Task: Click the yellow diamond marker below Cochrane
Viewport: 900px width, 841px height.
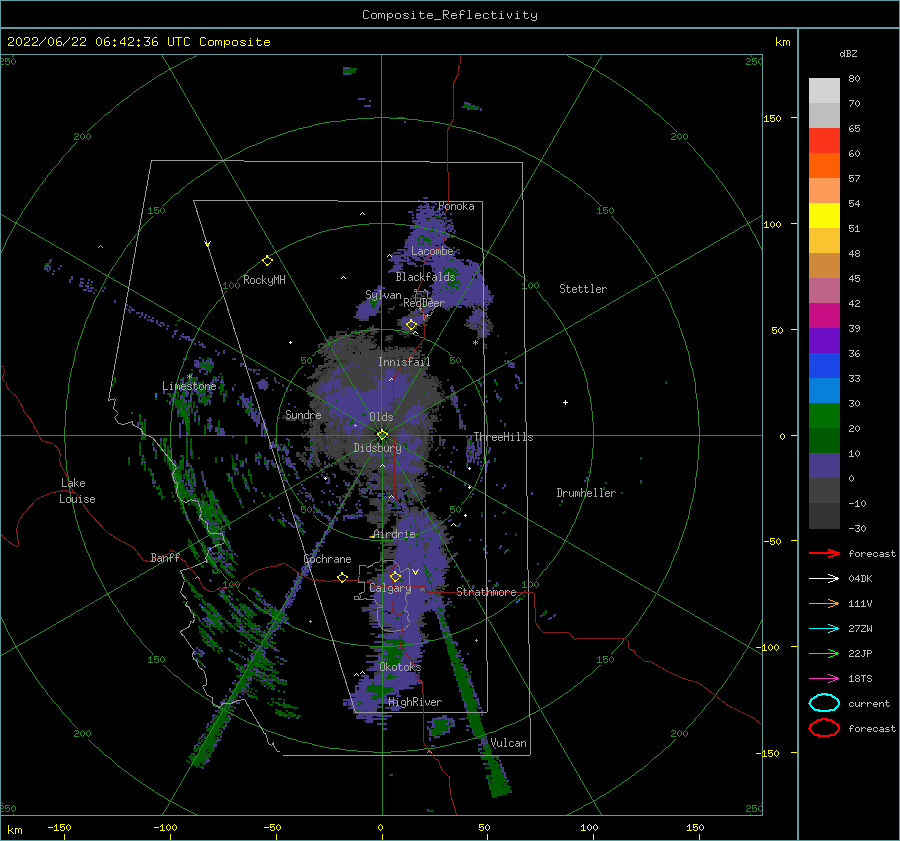Action: pos(343,577)
